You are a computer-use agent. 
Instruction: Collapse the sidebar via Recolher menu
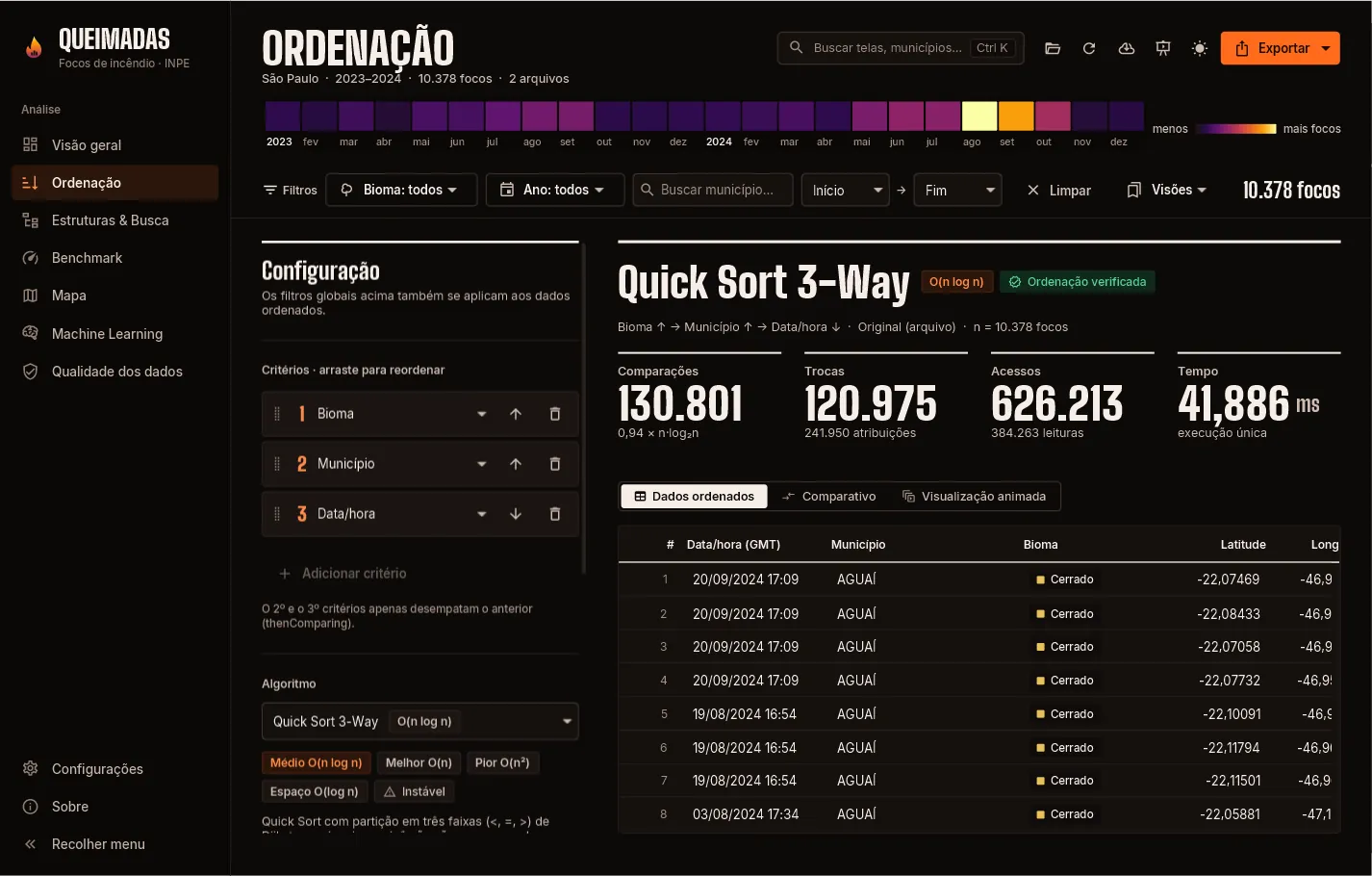click(x=114, y=844)
